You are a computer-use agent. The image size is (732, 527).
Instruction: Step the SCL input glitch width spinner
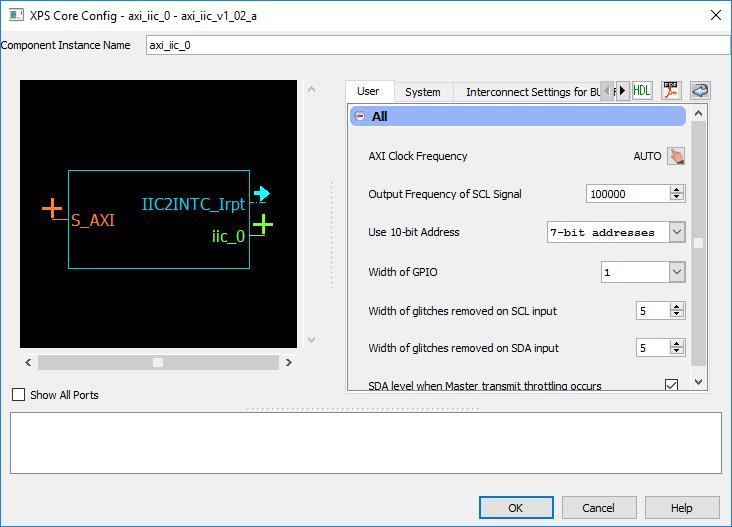pos(676,310)
